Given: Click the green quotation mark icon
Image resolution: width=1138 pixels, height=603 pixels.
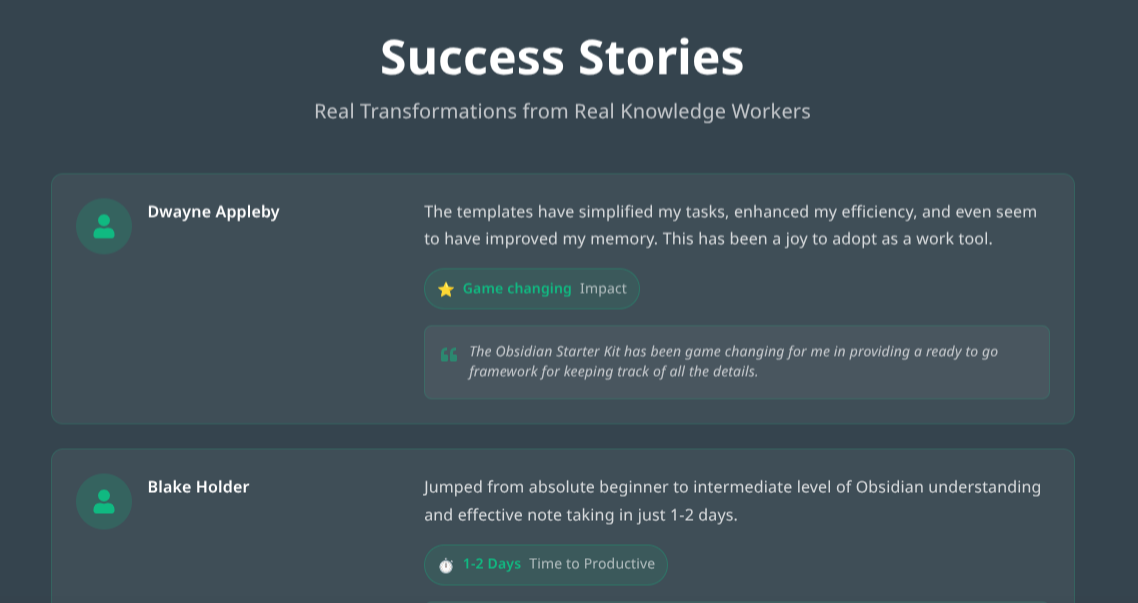Looking at the screenshot, I should (449, 354).
